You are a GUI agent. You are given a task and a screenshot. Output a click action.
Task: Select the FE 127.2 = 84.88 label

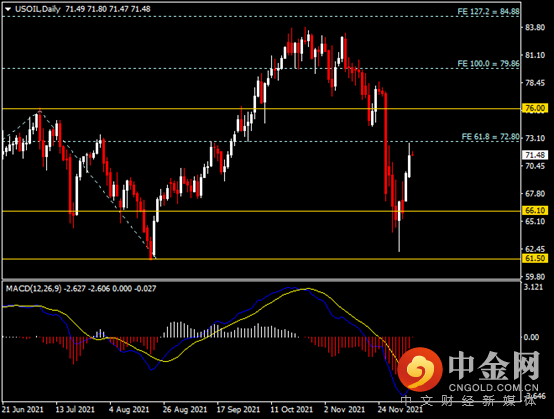pyautogui.click(x=488, y=12)
